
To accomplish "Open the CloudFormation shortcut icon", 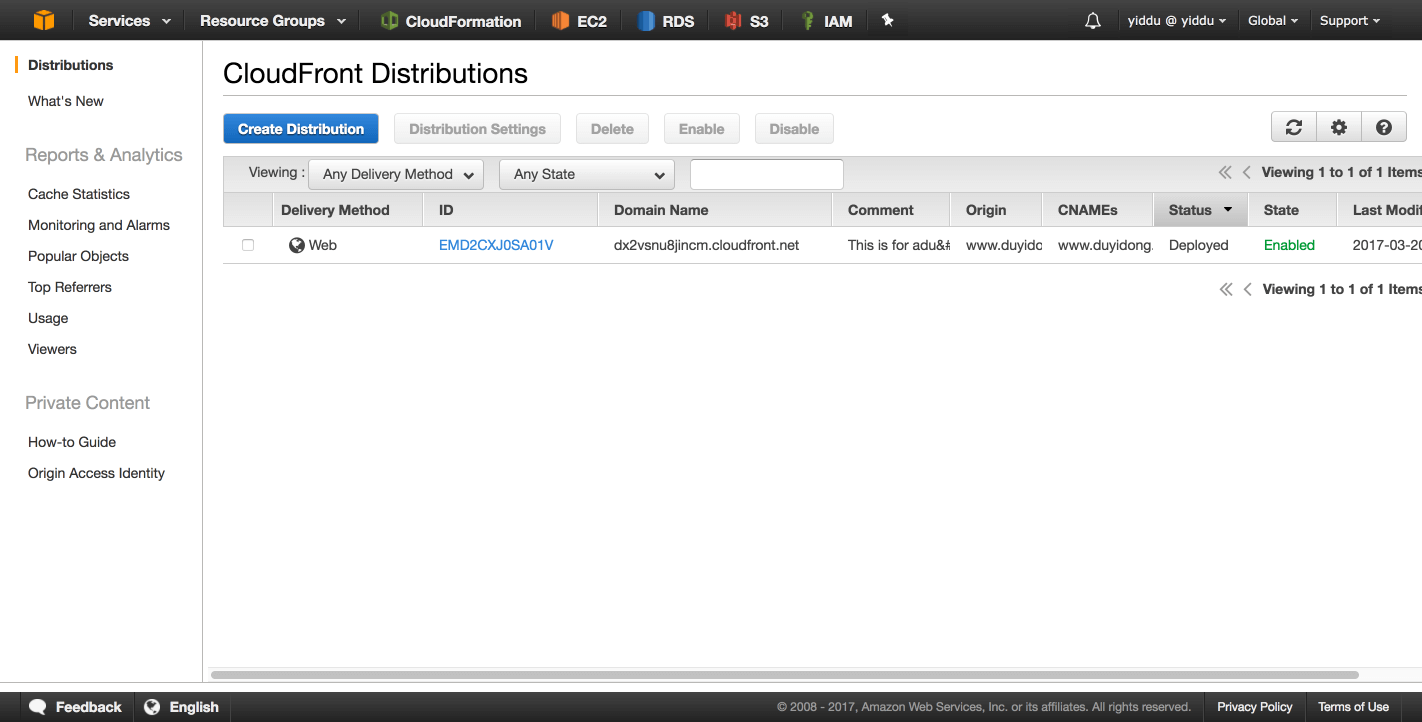I will point(389,21).
